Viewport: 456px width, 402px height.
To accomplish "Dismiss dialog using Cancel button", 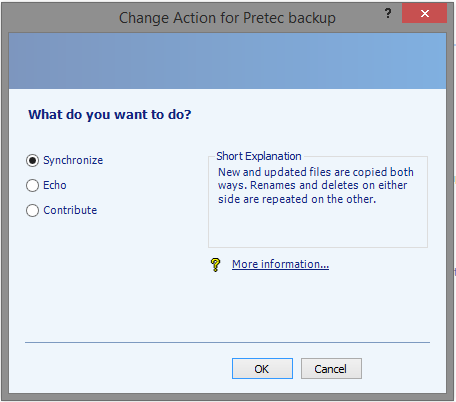I will tap(331, 369).
